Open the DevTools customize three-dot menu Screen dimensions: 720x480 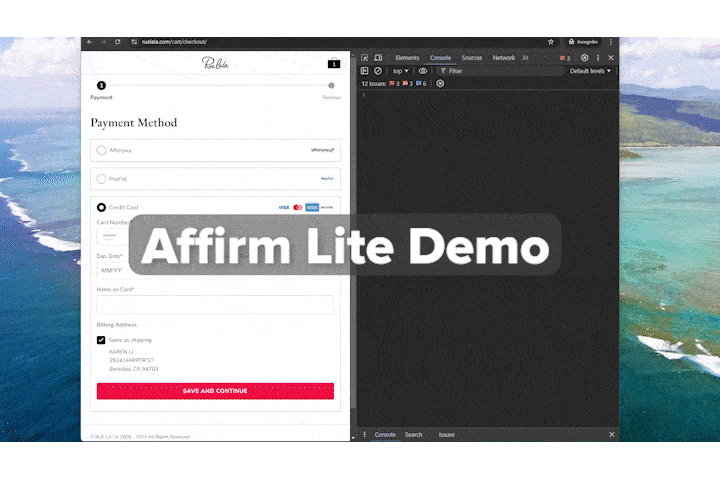pos(598,58)
